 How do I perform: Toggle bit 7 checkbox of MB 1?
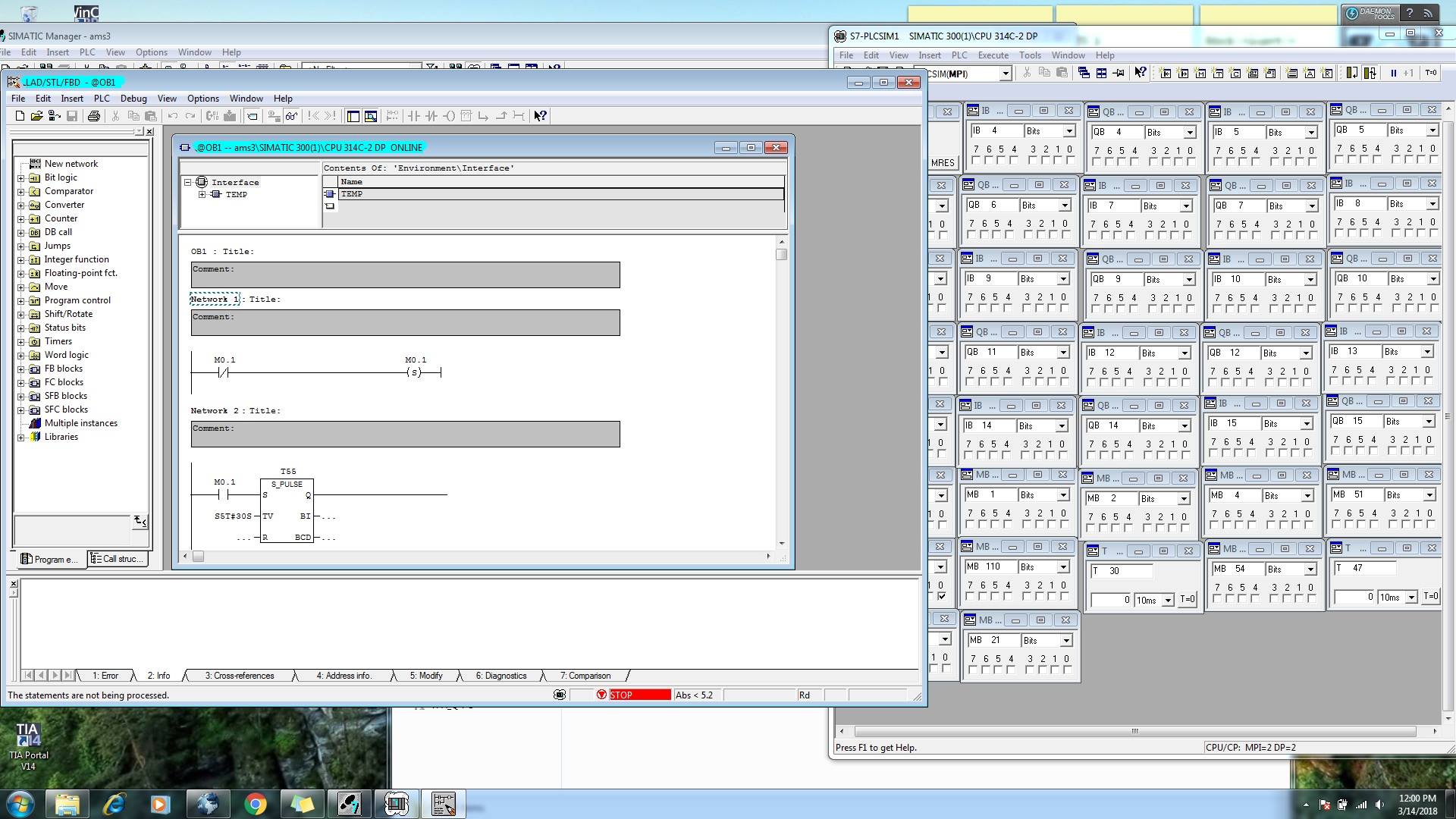point(969,524)
